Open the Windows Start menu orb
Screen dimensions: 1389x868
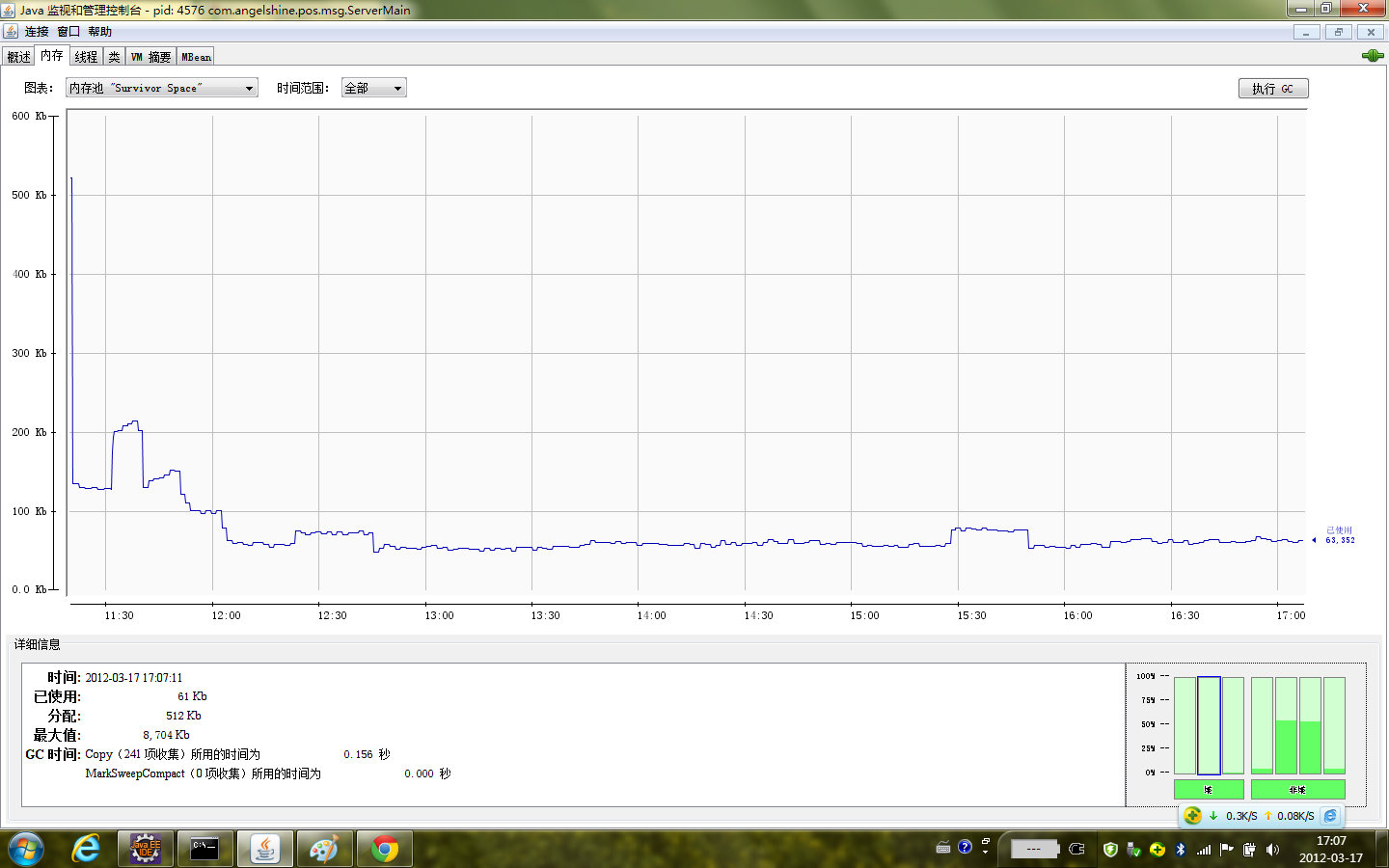pyautogui.click(x=26, y=849)
